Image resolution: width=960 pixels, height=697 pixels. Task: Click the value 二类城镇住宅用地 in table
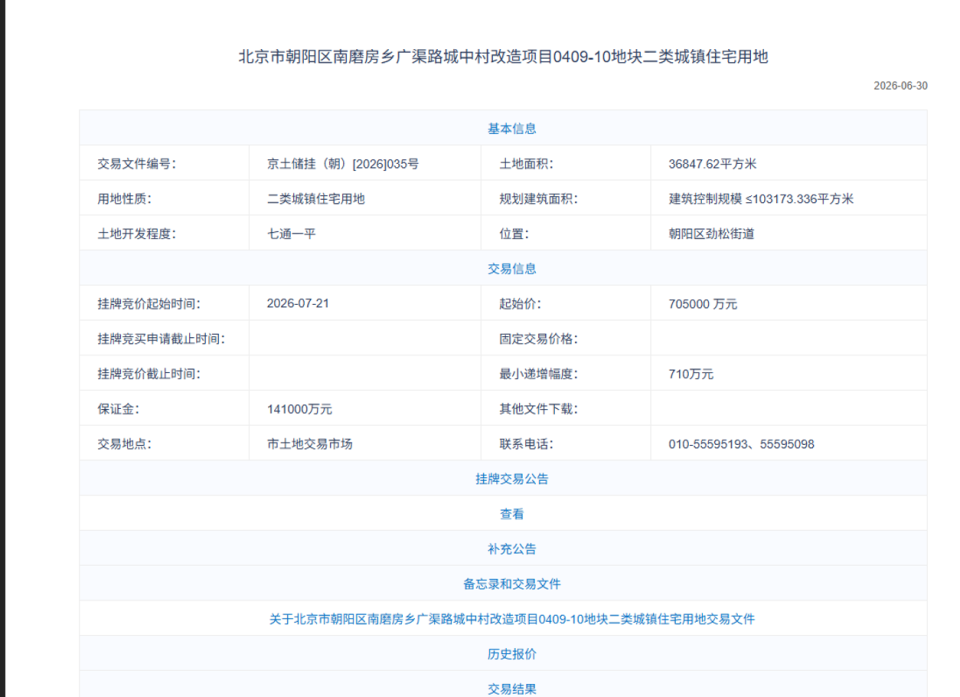tap(316, 199)
